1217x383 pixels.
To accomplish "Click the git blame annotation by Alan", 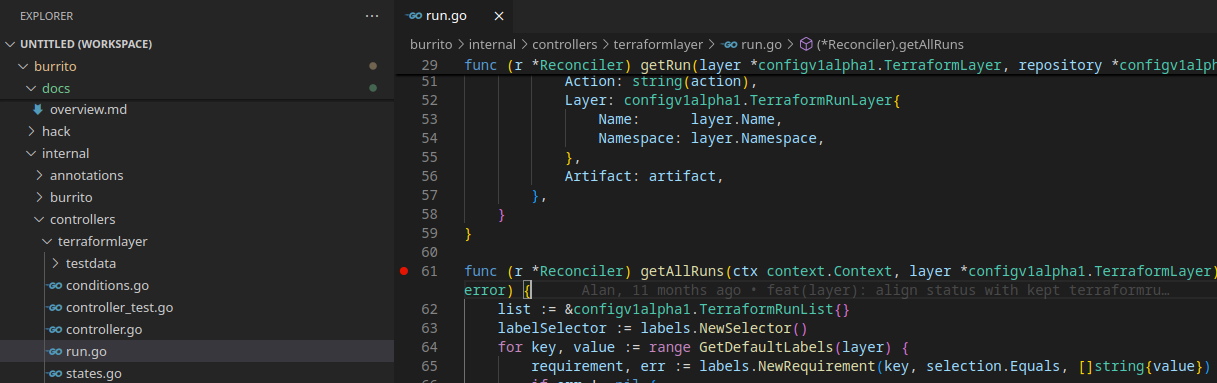I will click(x=875, y=290).
